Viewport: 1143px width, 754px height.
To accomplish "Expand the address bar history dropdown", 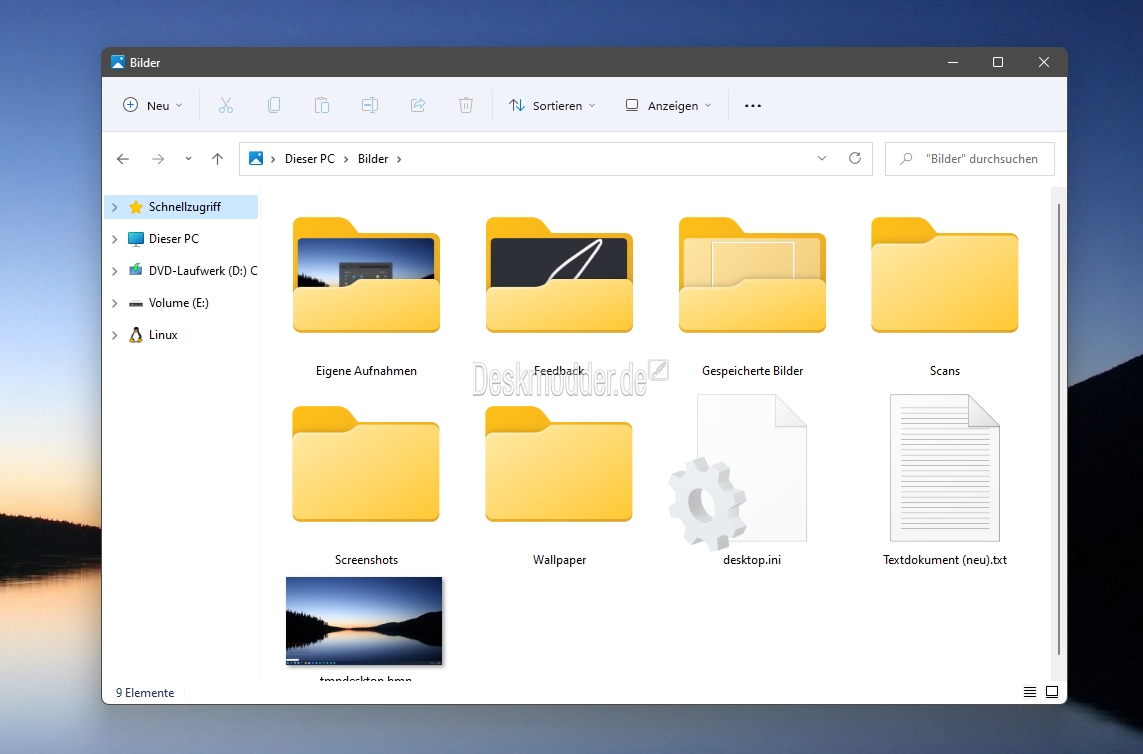I will click(822, 158).
